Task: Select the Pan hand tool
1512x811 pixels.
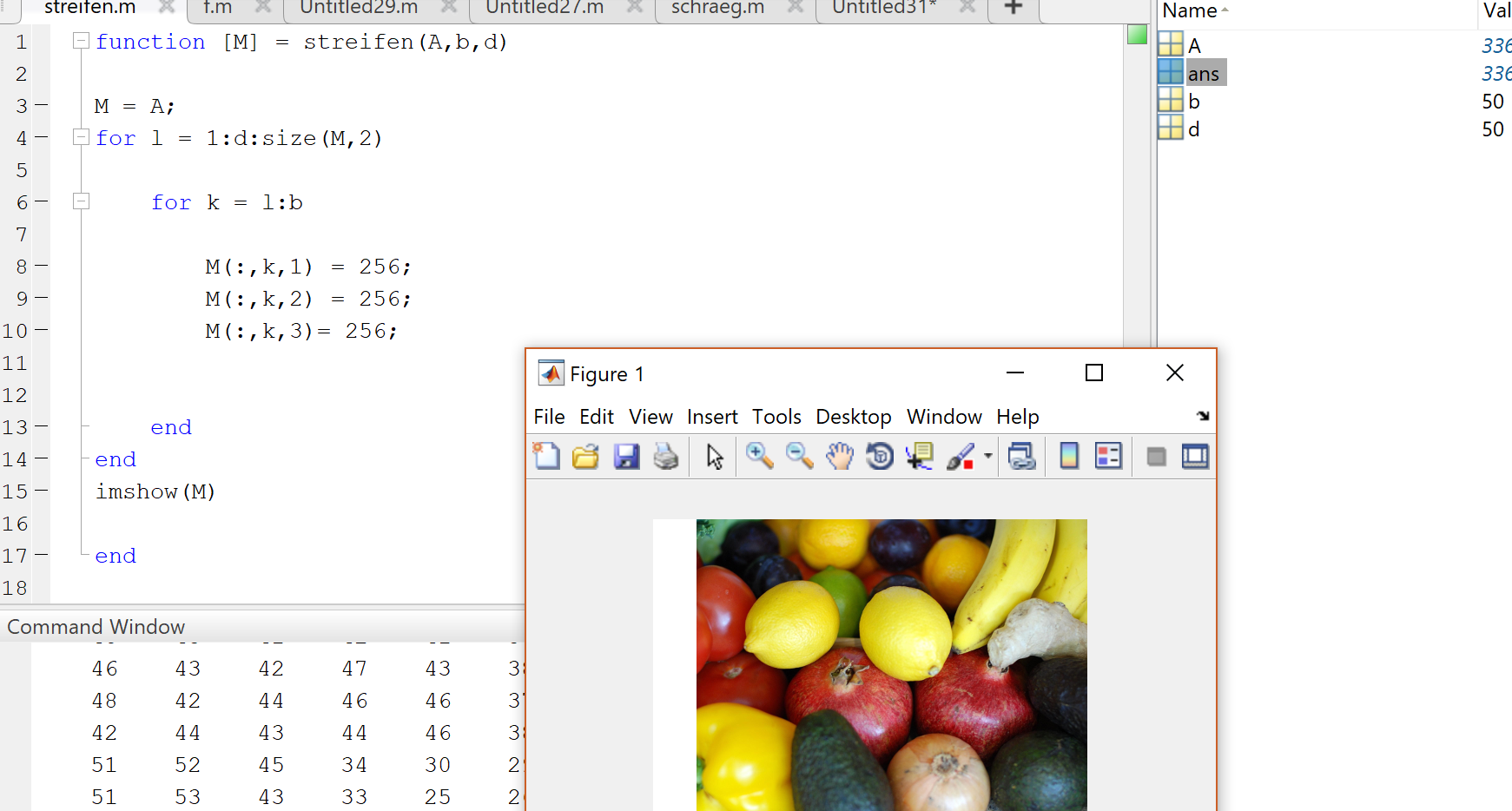Action: [840, 456]
